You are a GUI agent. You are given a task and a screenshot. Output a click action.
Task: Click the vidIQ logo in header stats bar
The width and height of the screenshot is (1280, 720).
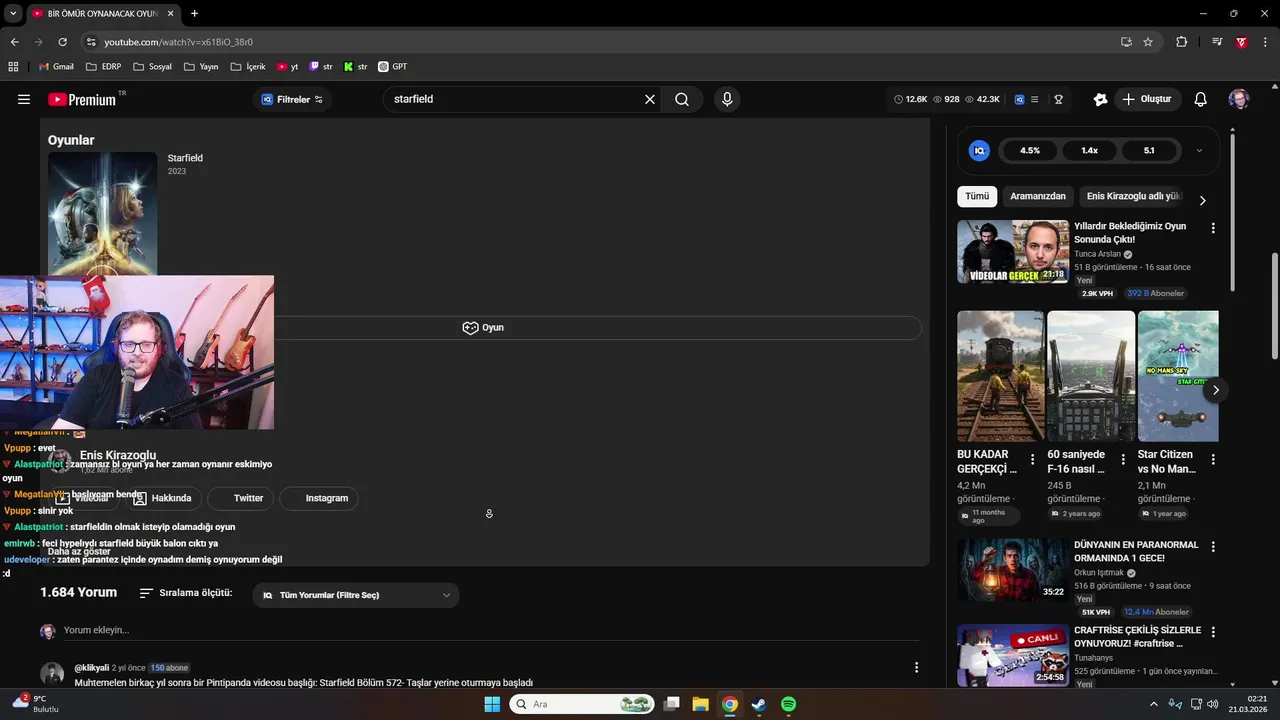1019,99
